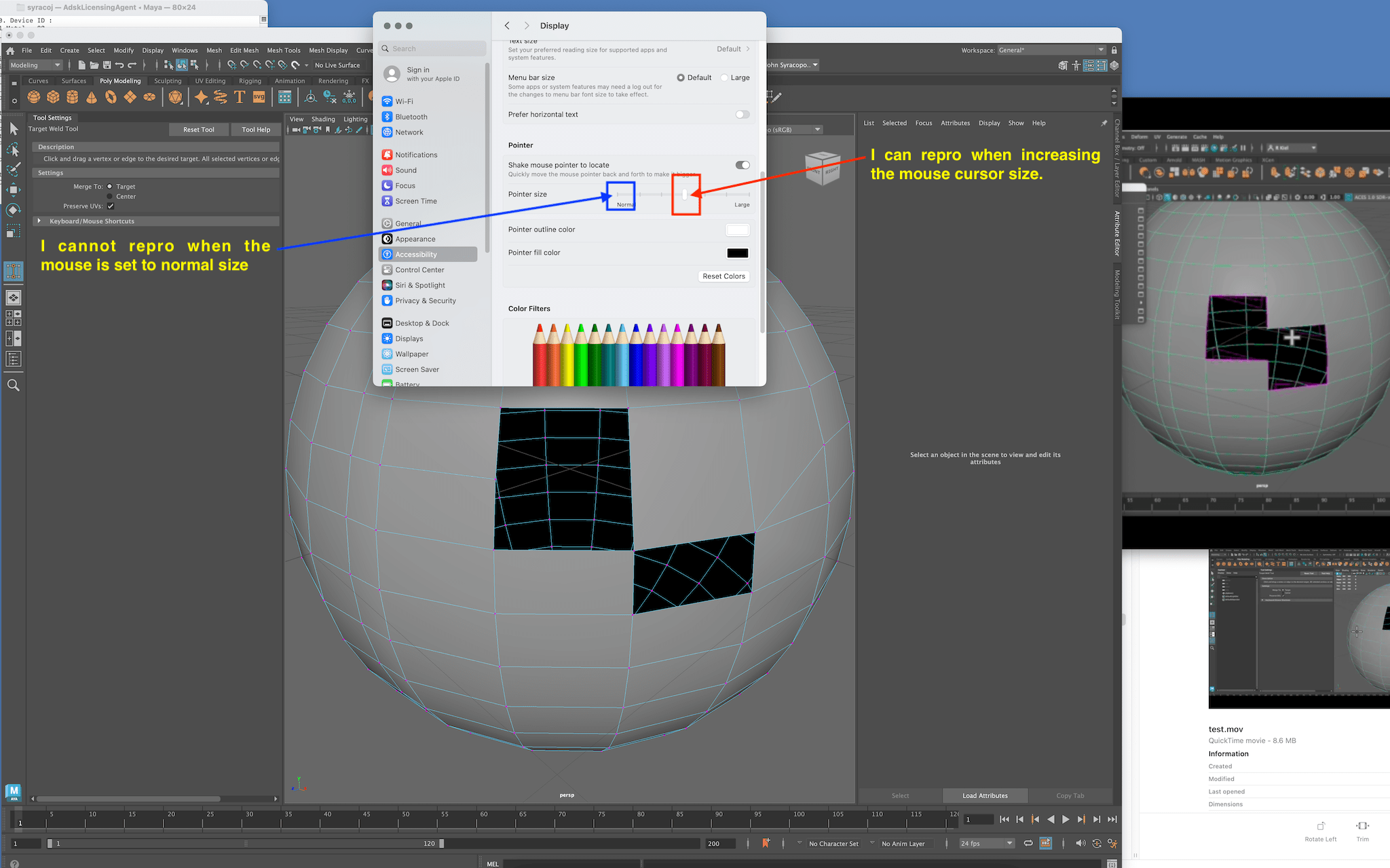Change playback speed via 24 fps dropdown
The width and height of the screenshot is (1390, 868).
(x=985, y=843)
